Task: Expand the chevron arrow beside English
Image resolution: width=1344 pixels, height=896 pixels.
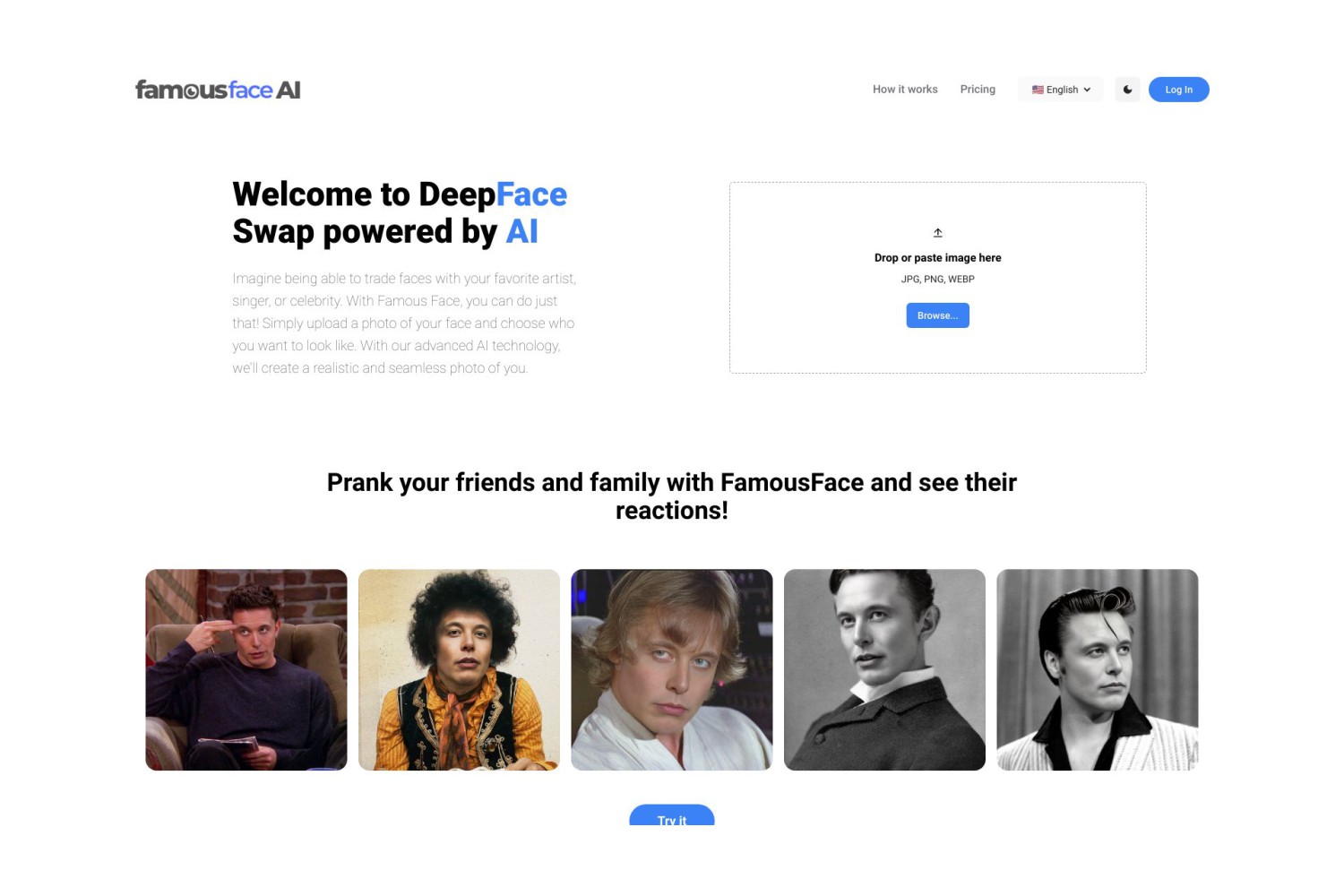Action: (1087, 90)
